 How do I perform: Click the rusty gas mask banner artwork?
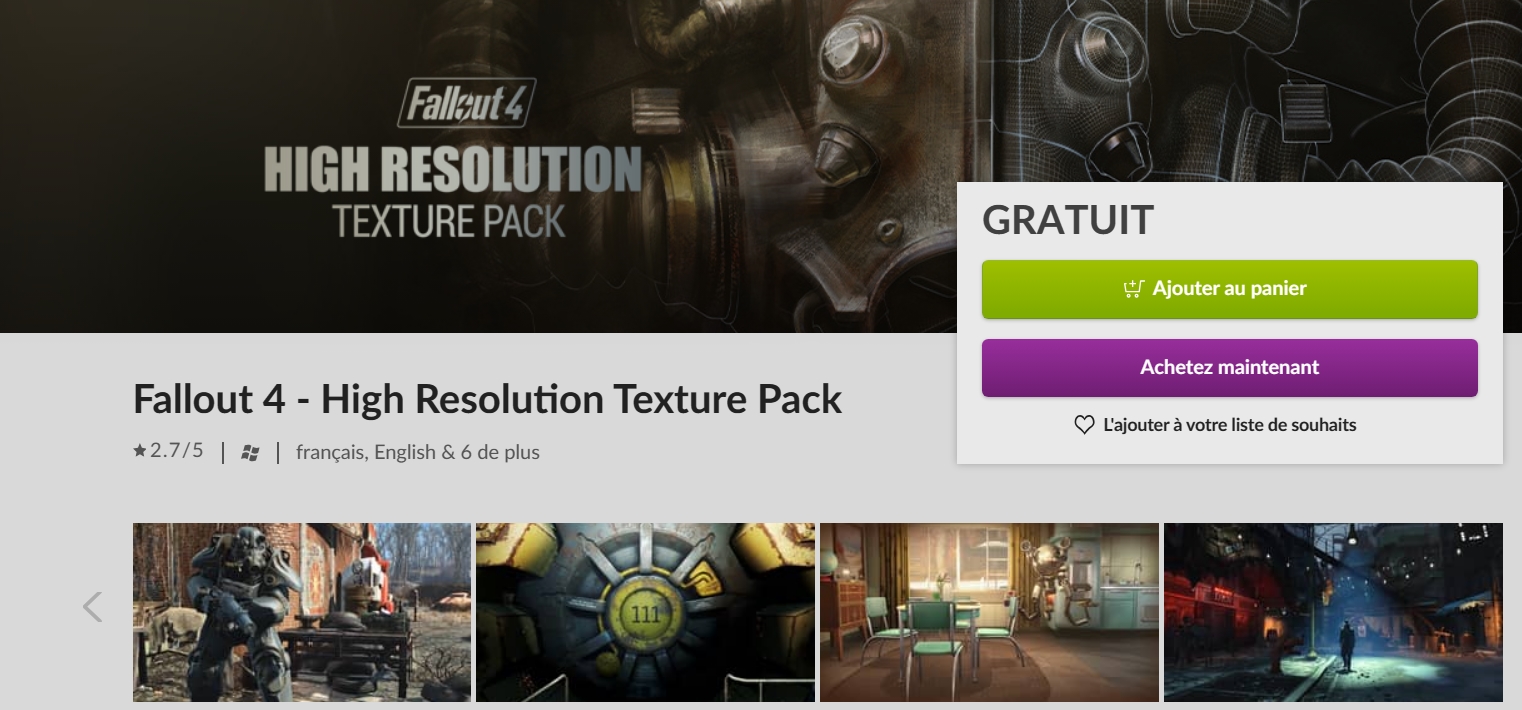tap(800, 150)
